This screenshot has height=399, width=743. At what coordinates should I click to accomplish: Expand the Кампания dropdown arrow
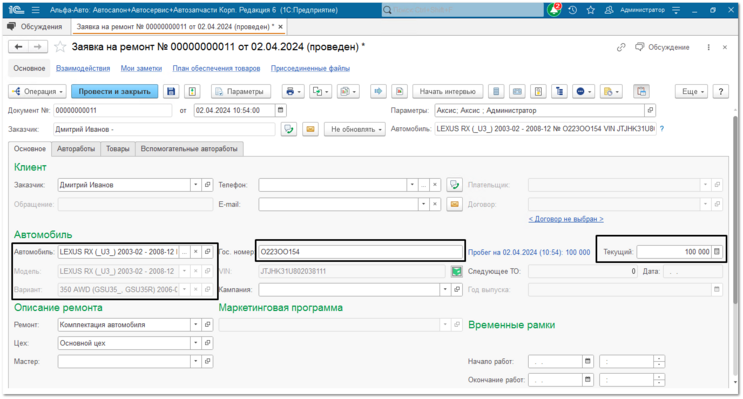(x=444, y=289)
